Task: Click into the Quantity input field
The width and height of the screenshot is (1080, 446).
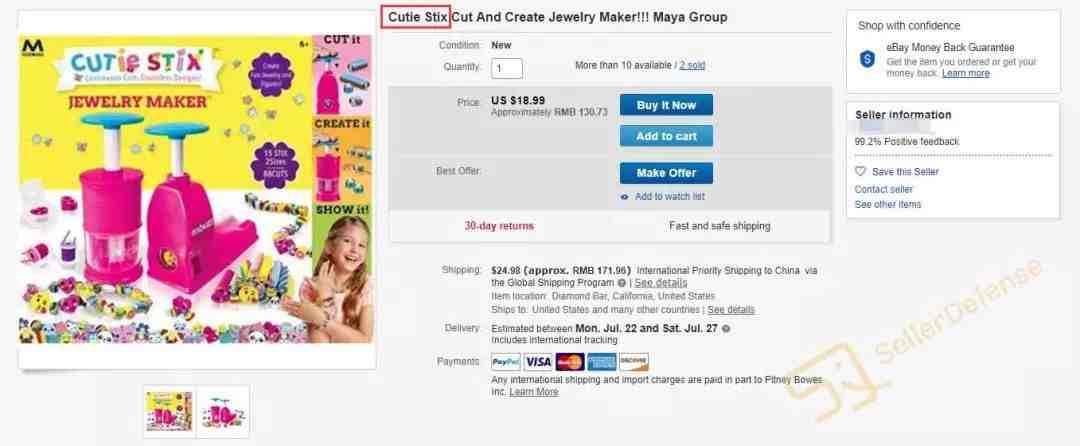Action: tap(507, 68)
